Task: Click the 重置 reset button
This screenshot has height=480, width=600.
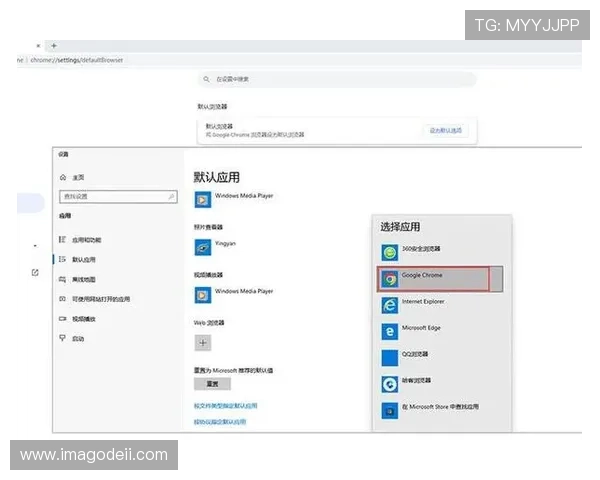Action: (212, 384)
